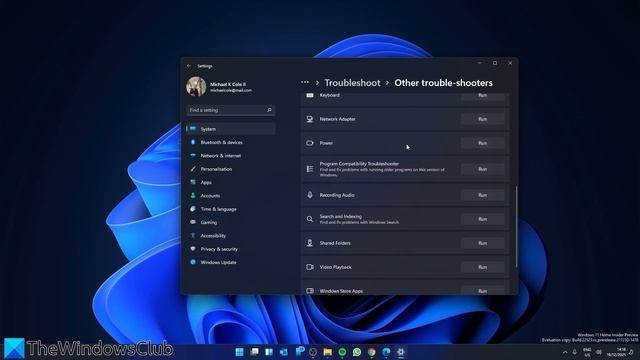Run the Shared Folders troubleshooter
The width and height of the screenshot is (640, 360).
click(482, 243)
